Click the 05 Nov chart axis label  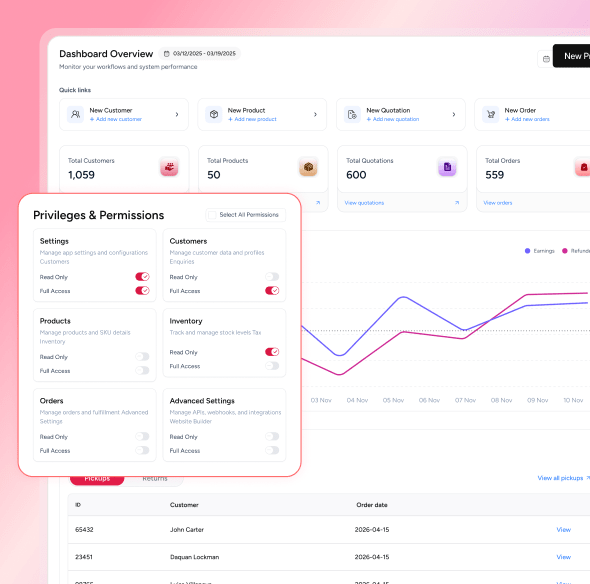[393, 400]
